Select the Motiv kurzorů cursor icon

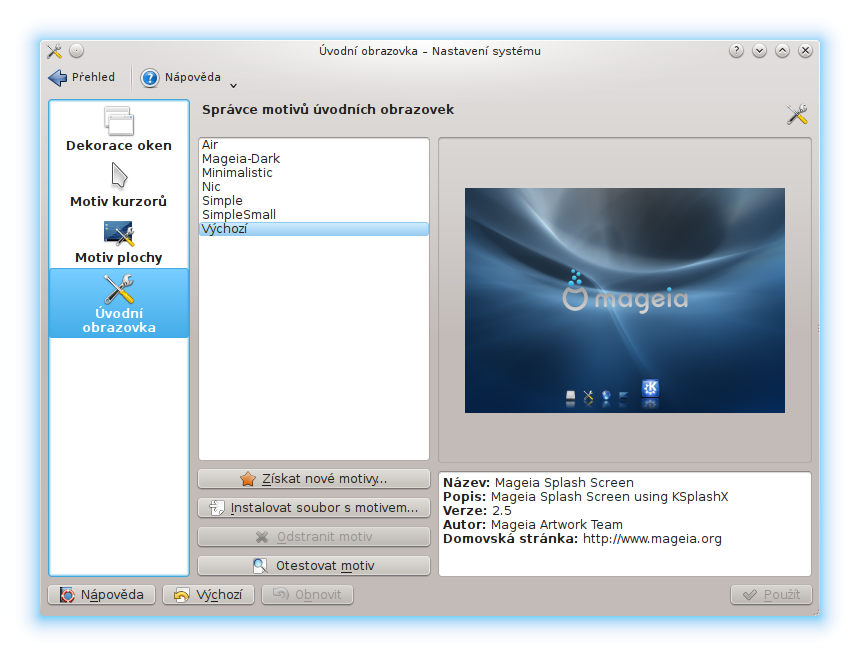(x=119, y=176)
